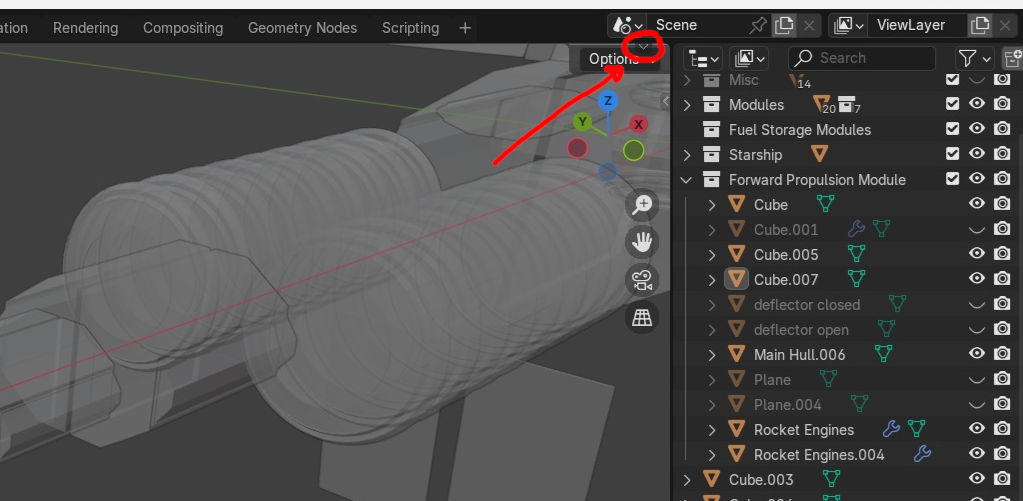Image resolution: width=1023 pixels, height=501 pixels.
Task: Switch to the Compositing workspace tab
Action: coord(183,28)
